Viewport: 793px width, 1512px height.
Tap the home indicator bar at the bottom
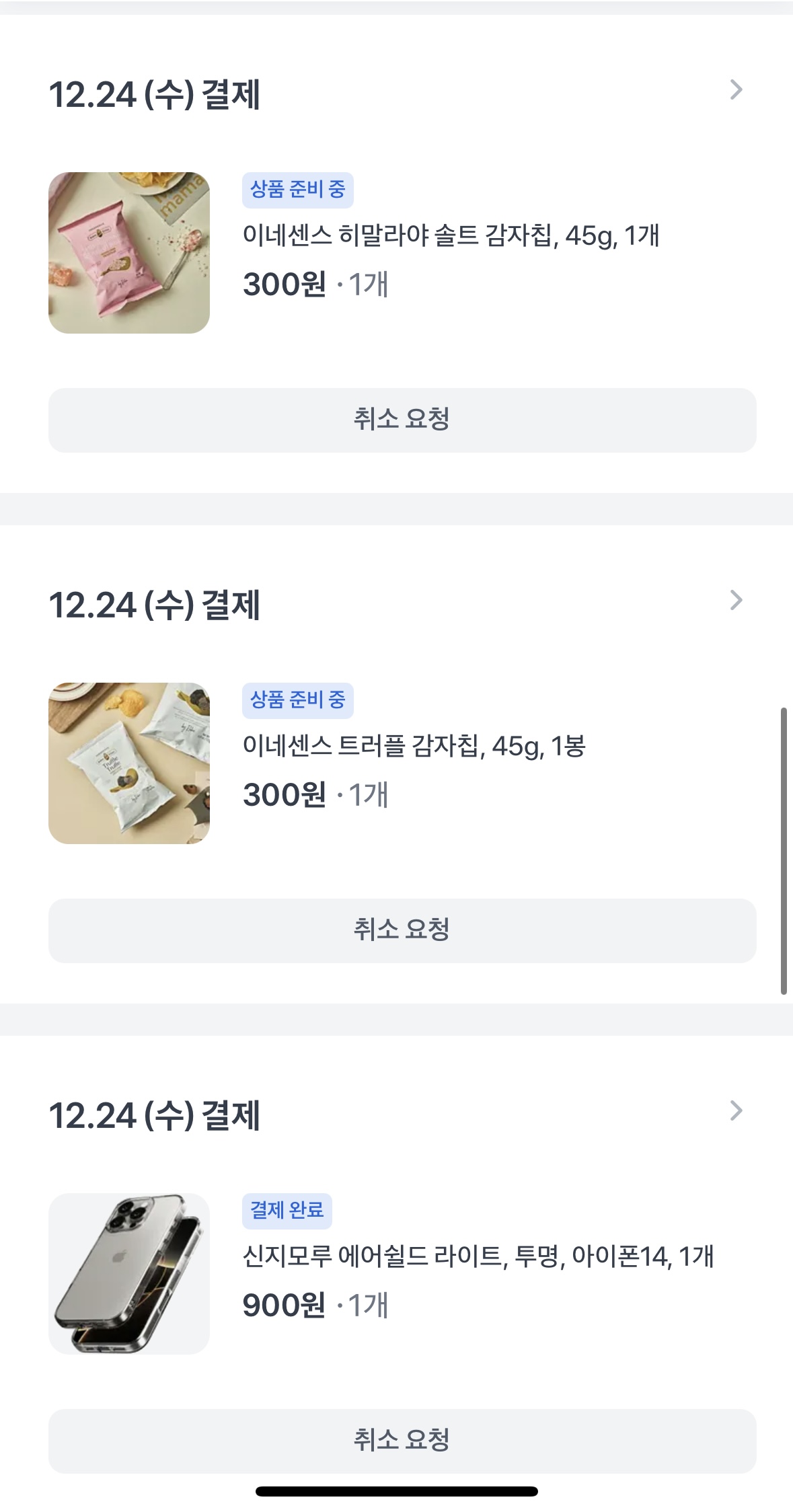click(397, 1491)
